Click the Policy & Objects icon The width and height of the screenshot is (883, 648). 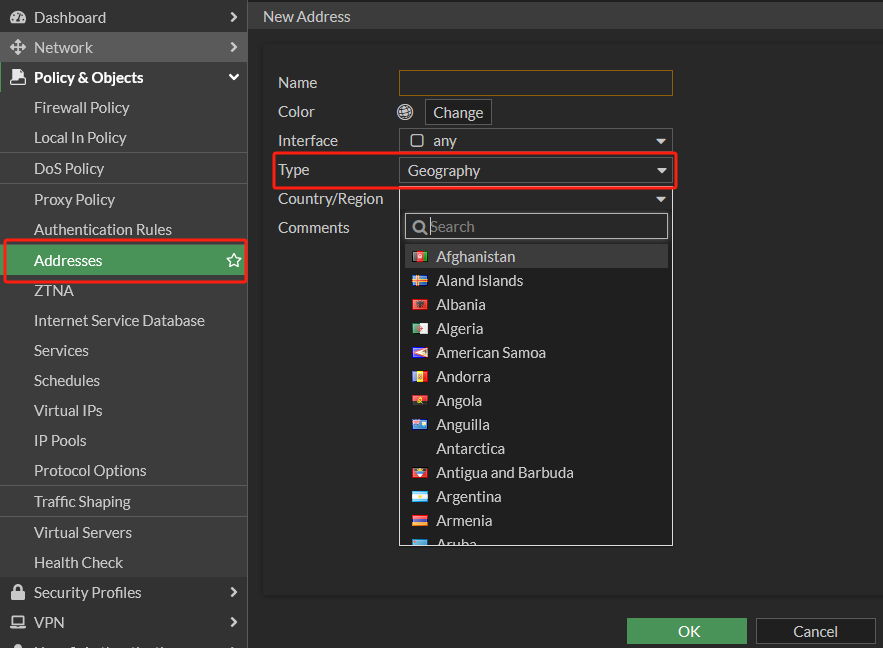(x=17, y=77)
